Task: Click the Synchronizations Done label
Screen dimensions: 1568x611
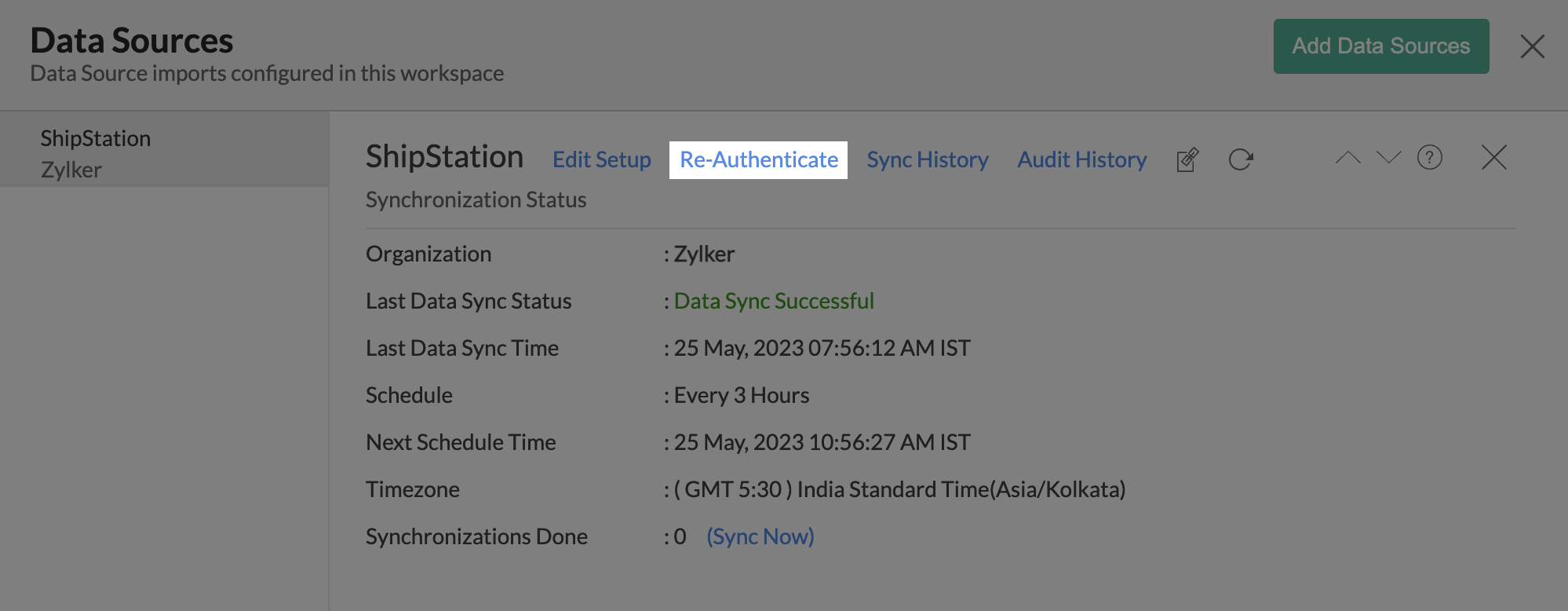Action: click(476, 536)
